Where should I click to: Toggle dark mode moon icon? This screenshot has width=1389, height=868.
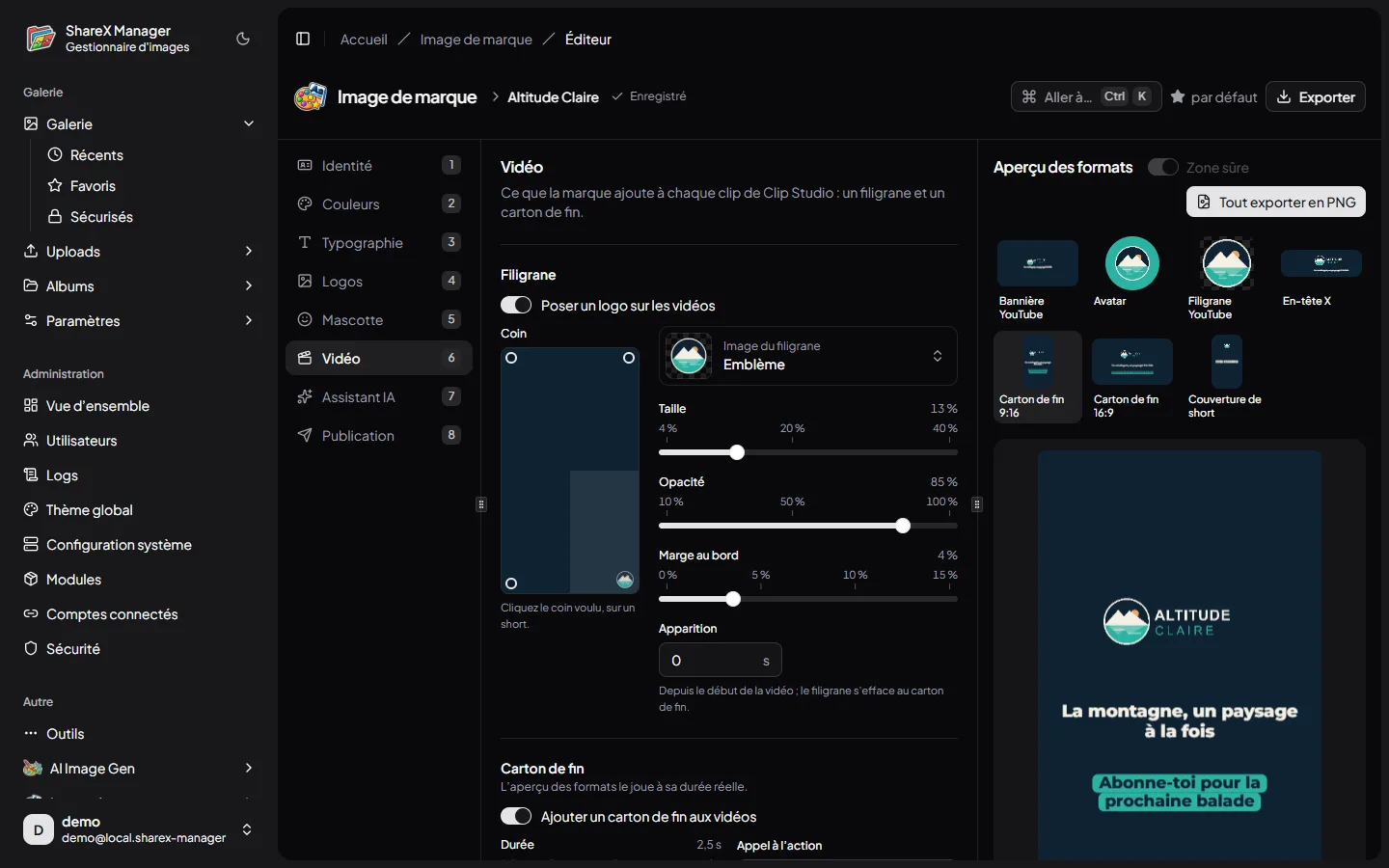(243, 39)
